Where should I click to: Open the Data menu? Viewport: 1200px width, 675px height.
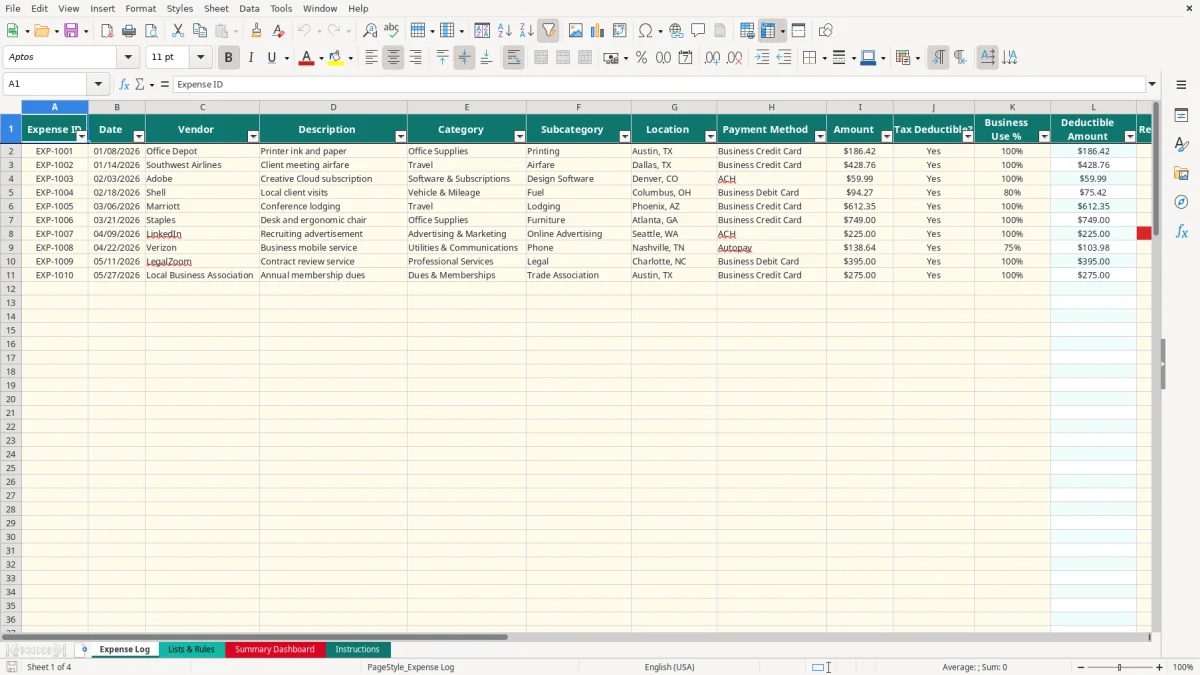pos(249,8)
